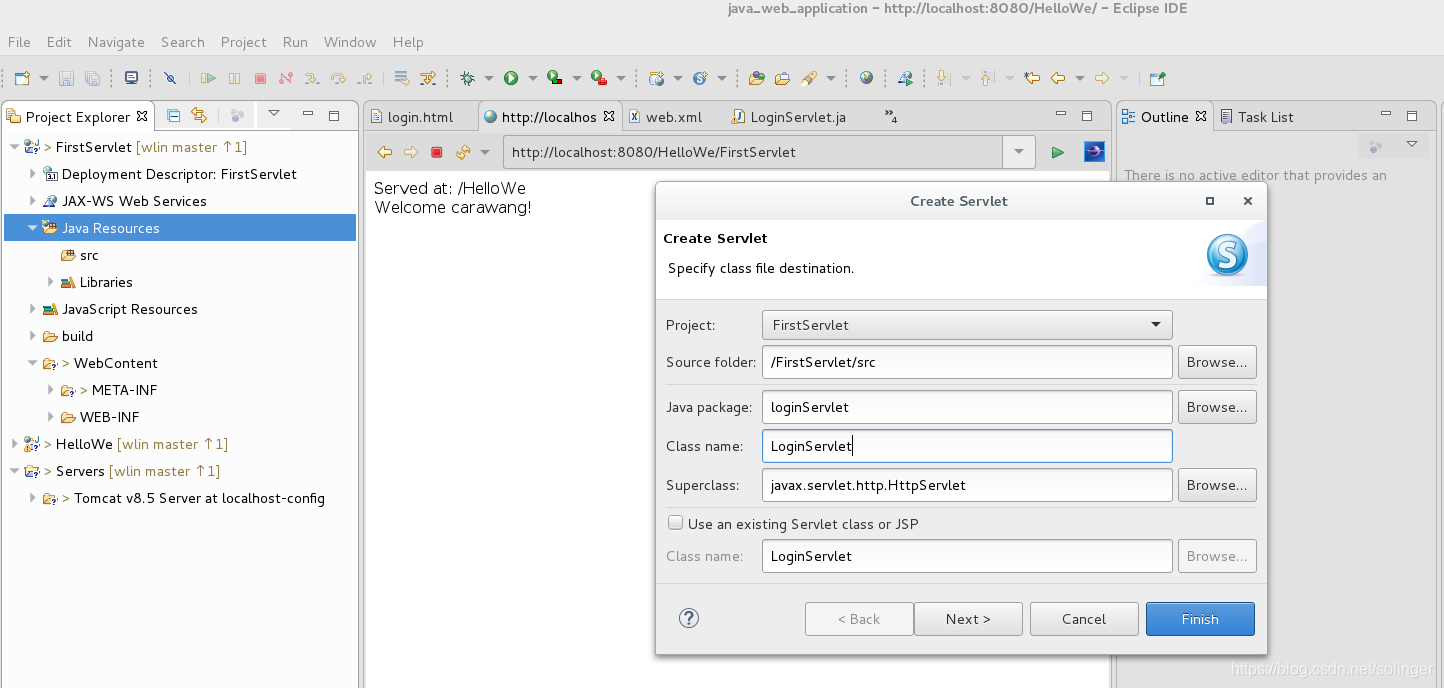Click the active Class name input field

(x=966, y=446)
